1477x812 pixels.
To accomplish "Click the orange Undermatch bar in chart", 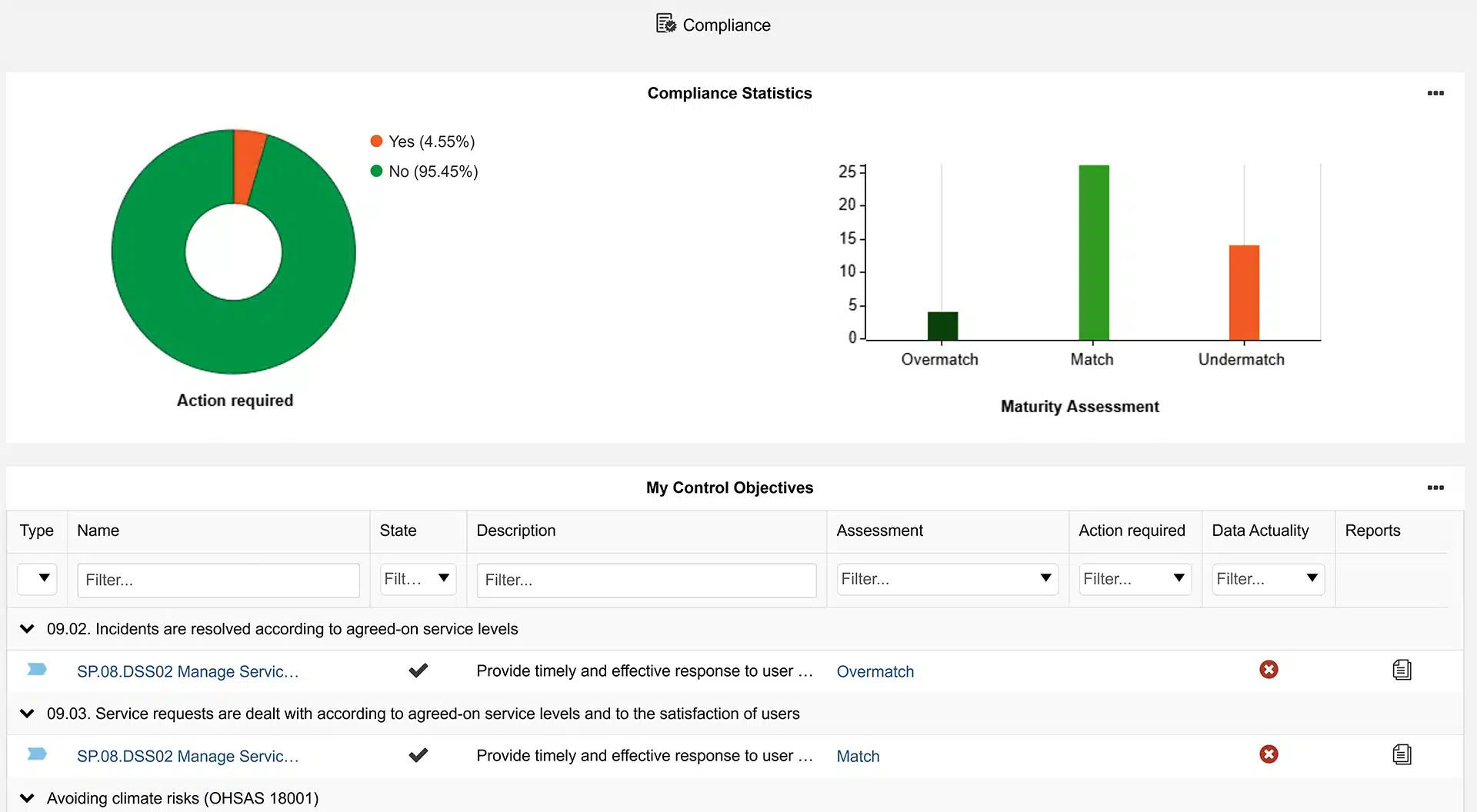I will [x=1243, y=292].
